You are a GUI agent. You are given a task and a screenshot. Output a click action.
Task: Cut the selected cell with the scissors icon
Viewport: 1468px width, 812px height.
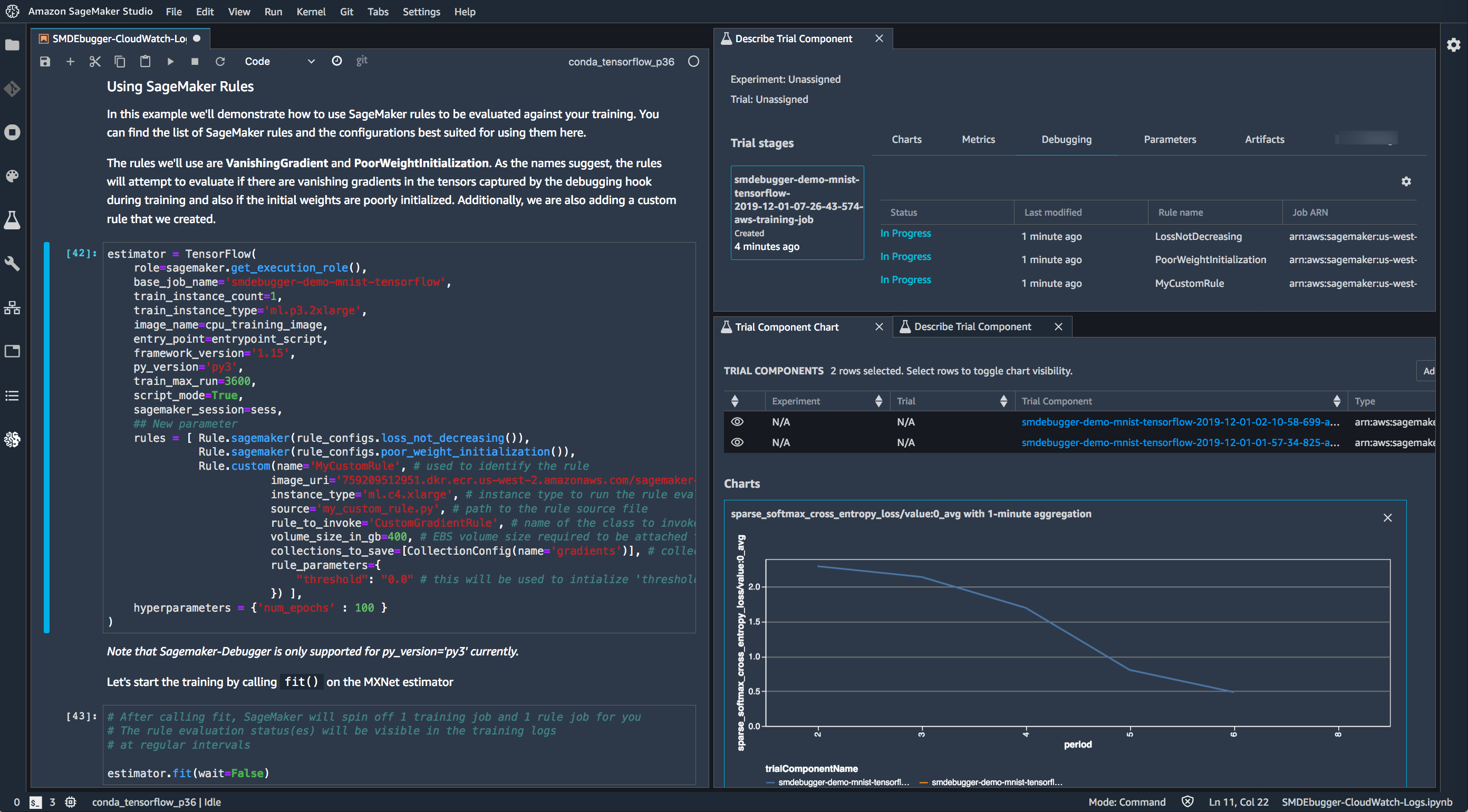(x=94, y=62)
